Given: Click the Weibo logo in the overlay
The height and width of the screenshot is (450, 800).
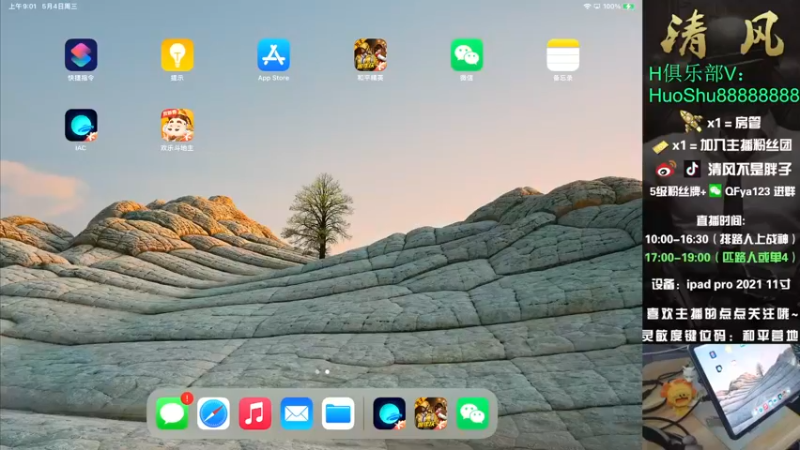Looking at the screenshot, I should [666, 168].
